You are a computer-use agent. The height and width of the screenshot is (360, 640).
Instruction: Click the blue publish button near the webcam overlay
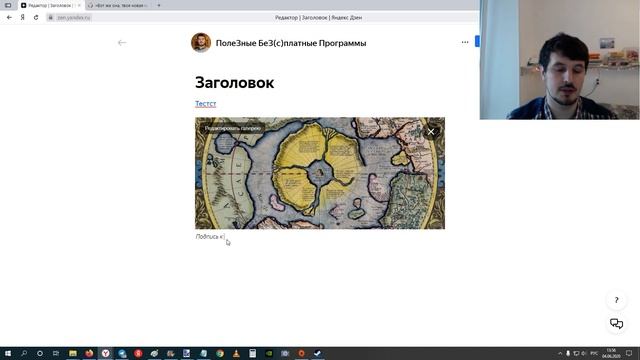[477, 41]
